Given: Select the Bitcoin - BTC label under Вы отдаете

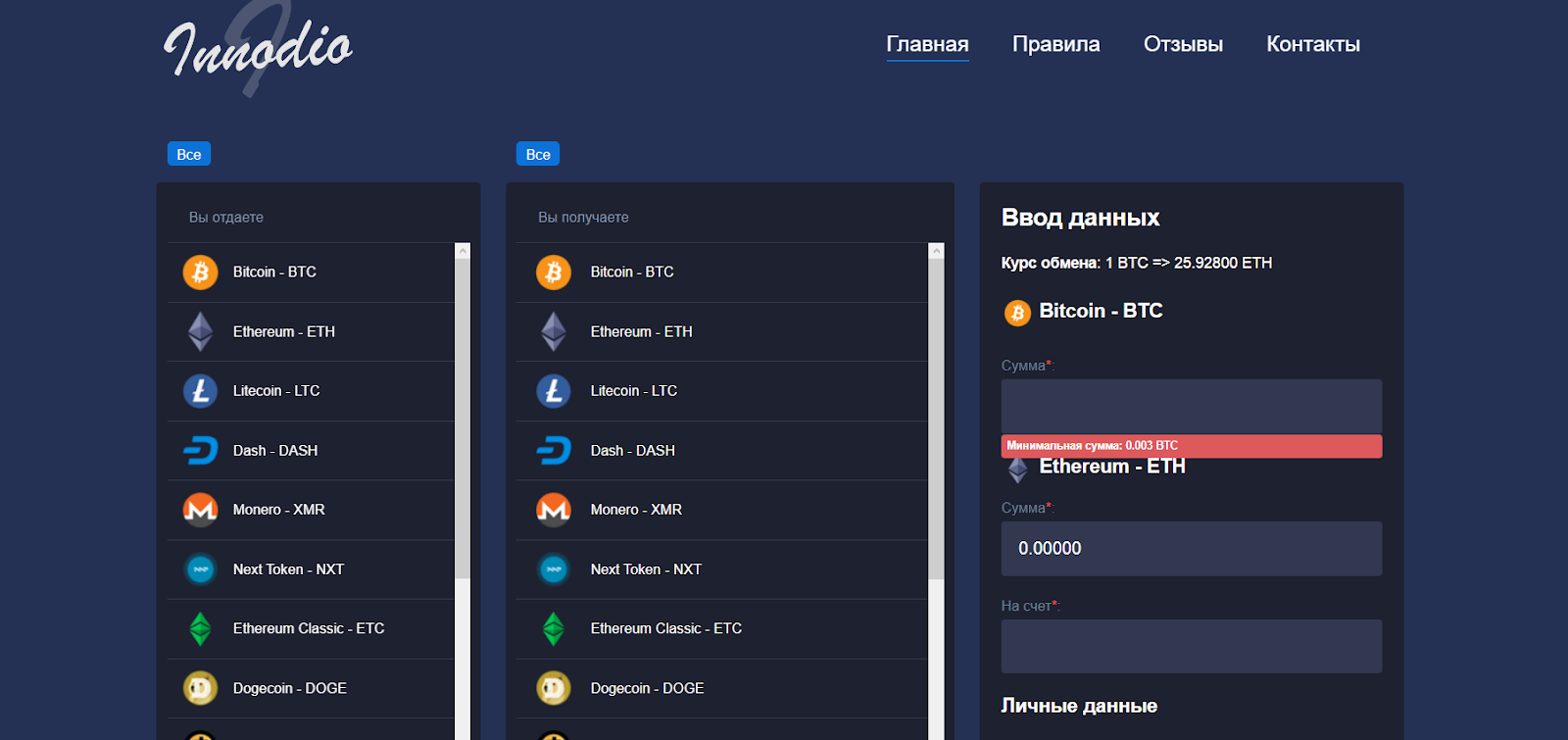Looking at the screenshot, I should [x=274, y=271].
